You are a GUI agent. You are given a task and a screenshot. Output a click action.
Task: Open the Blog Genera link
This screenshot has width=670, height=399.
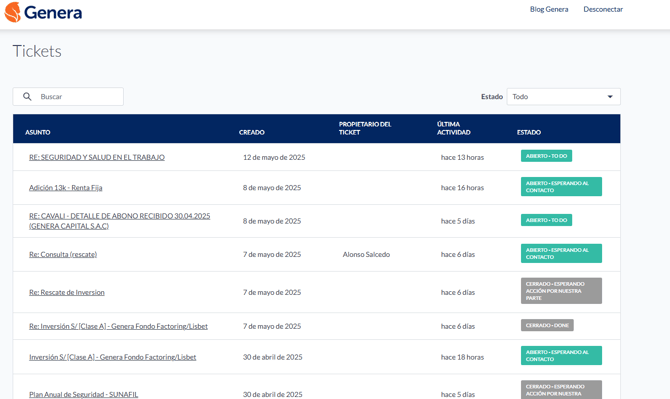click(549, 9)
